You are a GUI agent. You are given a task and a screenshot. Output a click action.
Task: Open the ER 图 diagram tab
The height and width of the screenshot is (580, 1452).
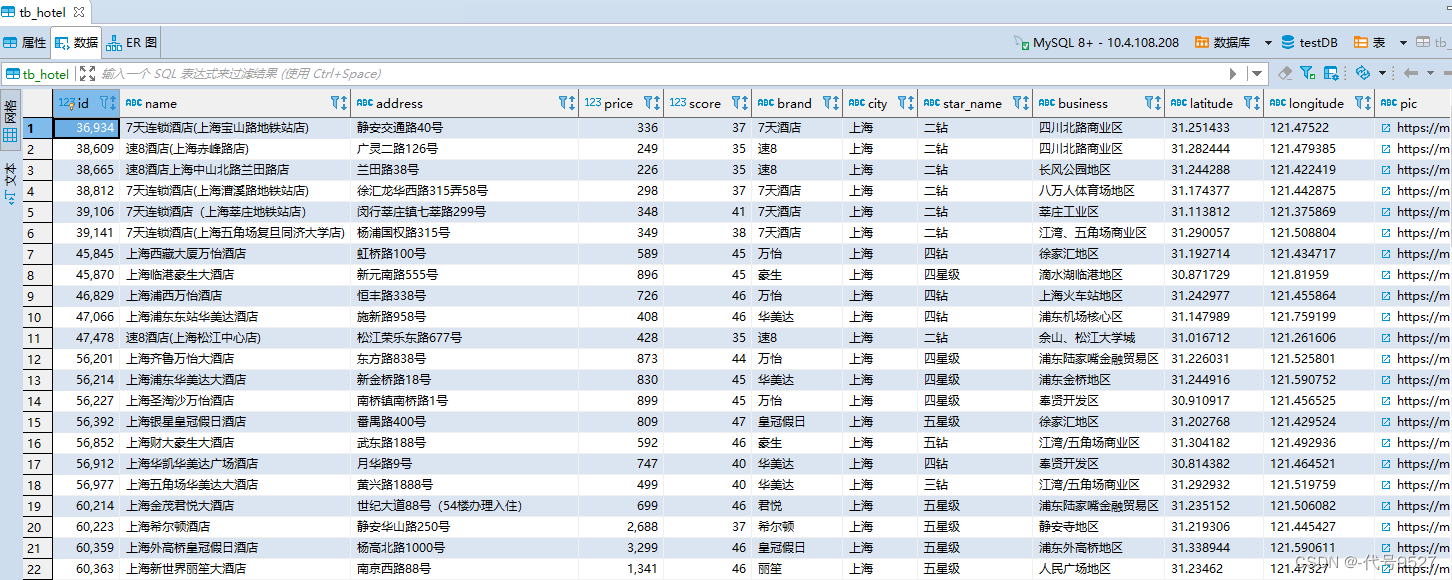132,43
